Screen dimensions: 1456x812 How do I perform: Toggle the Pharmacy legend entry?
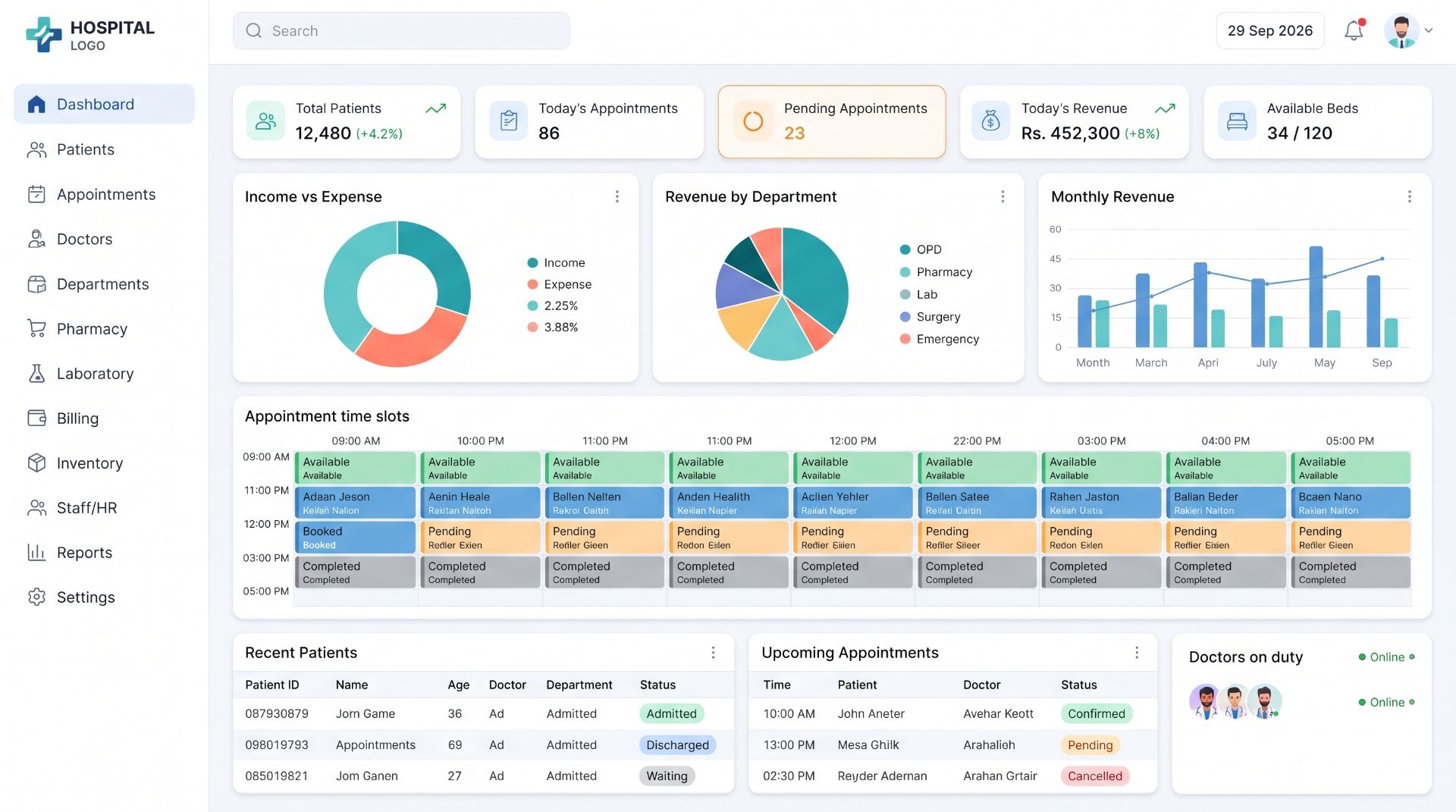tap(936, 272)
